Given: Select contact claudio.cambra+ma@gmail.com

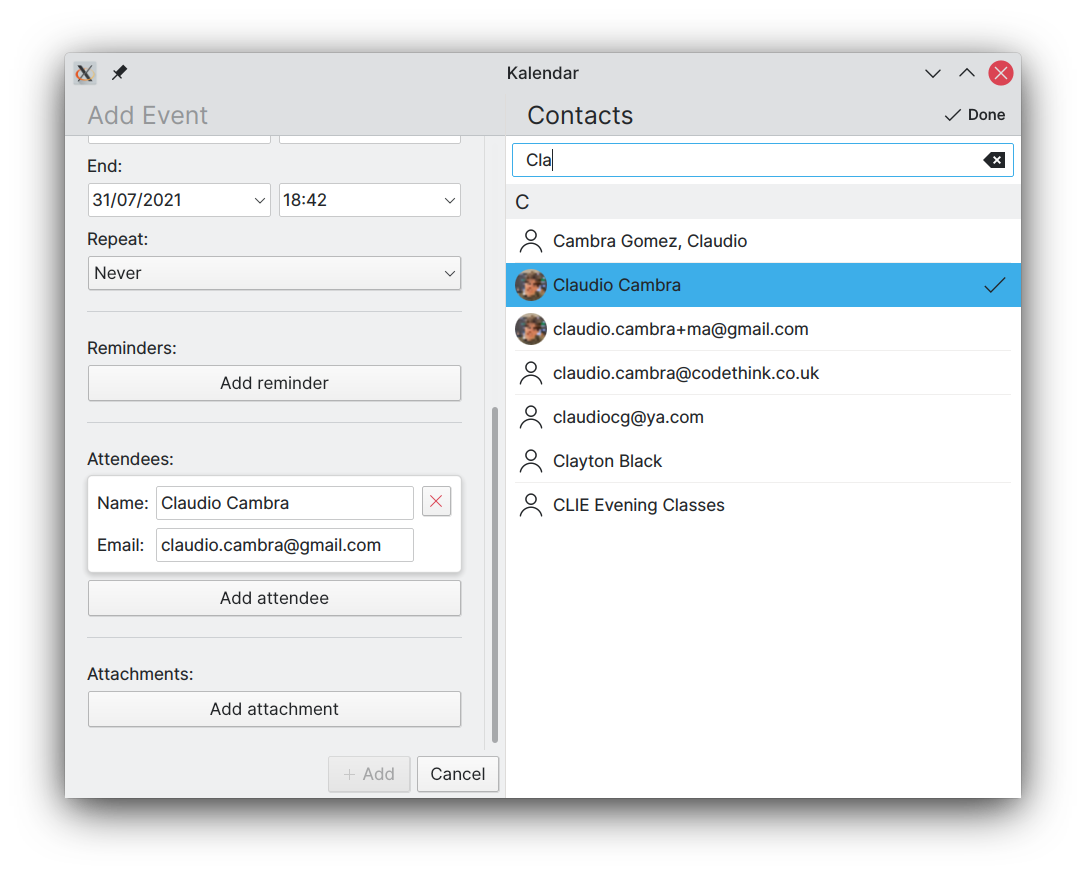Looking at the screenshot, I should 763,329.
